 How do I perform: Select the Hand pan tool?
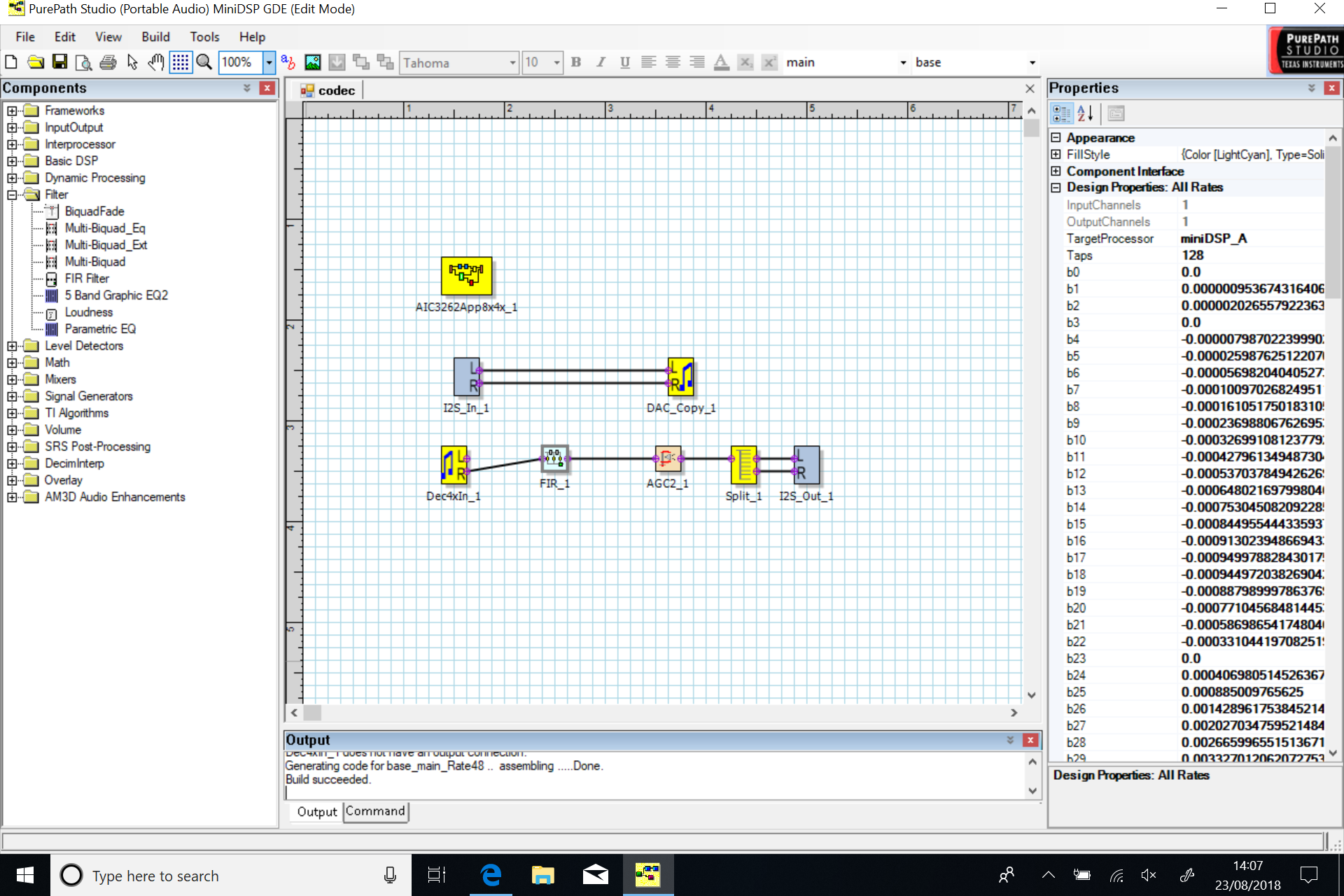[155, 62]
